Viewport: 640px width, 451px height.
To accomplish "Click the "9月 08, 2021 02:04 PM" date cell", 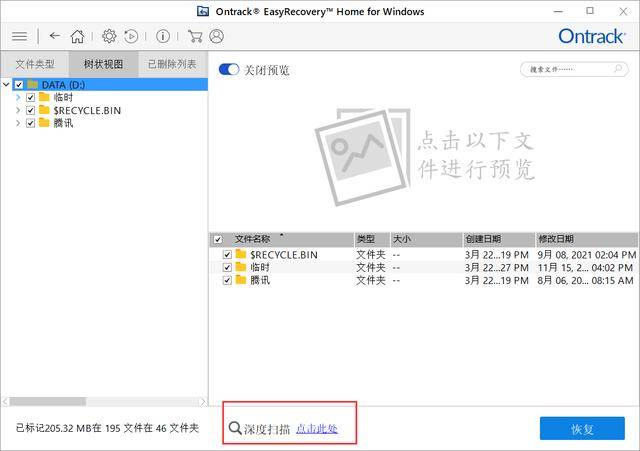I will point(587,255).
